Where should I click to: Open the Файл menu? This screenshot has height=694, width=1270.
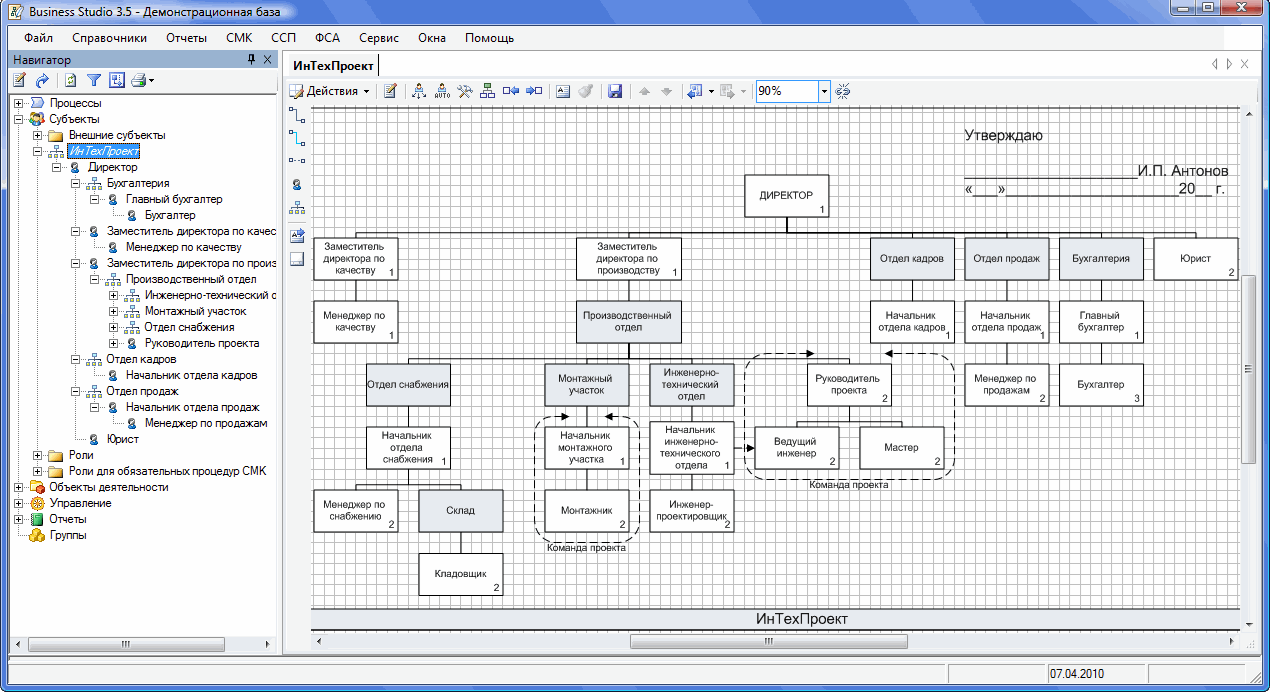38,38
